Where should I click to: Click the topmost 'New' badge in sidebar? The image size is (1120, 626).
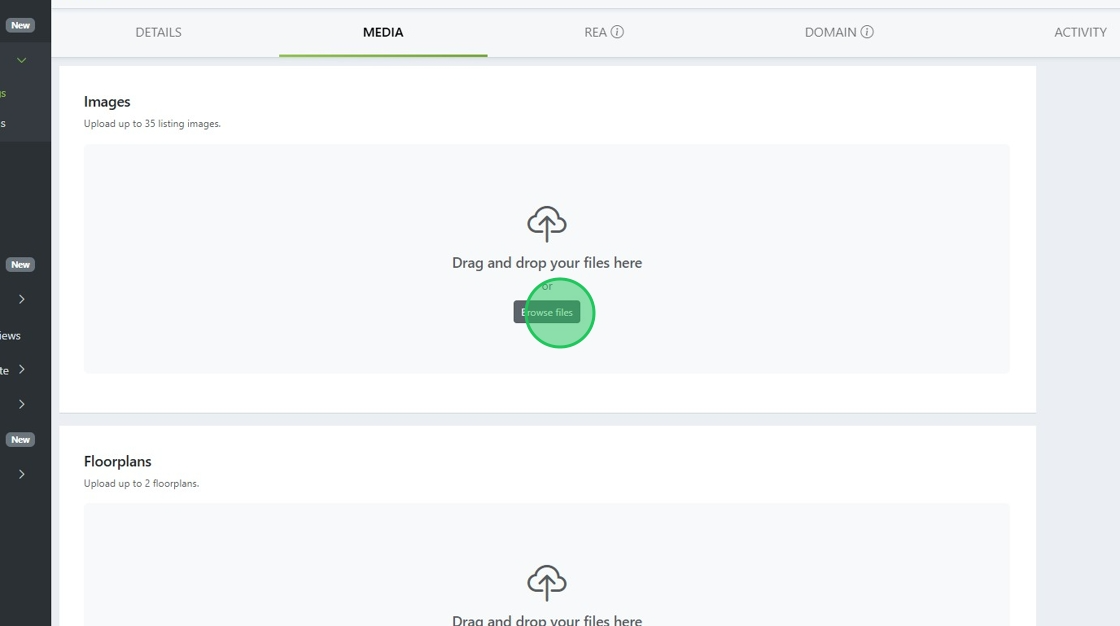point(20,25)
